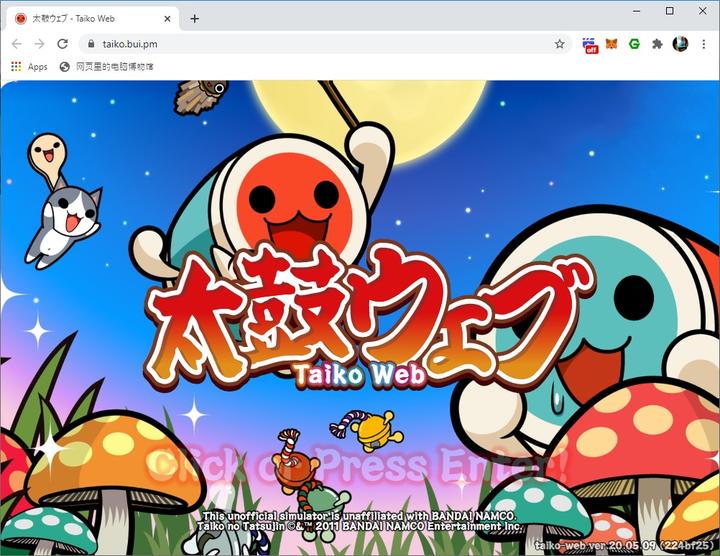Screen dimensions: 720x556
Task: View site info via the padlock icon
Action: (x=90, y=44)
